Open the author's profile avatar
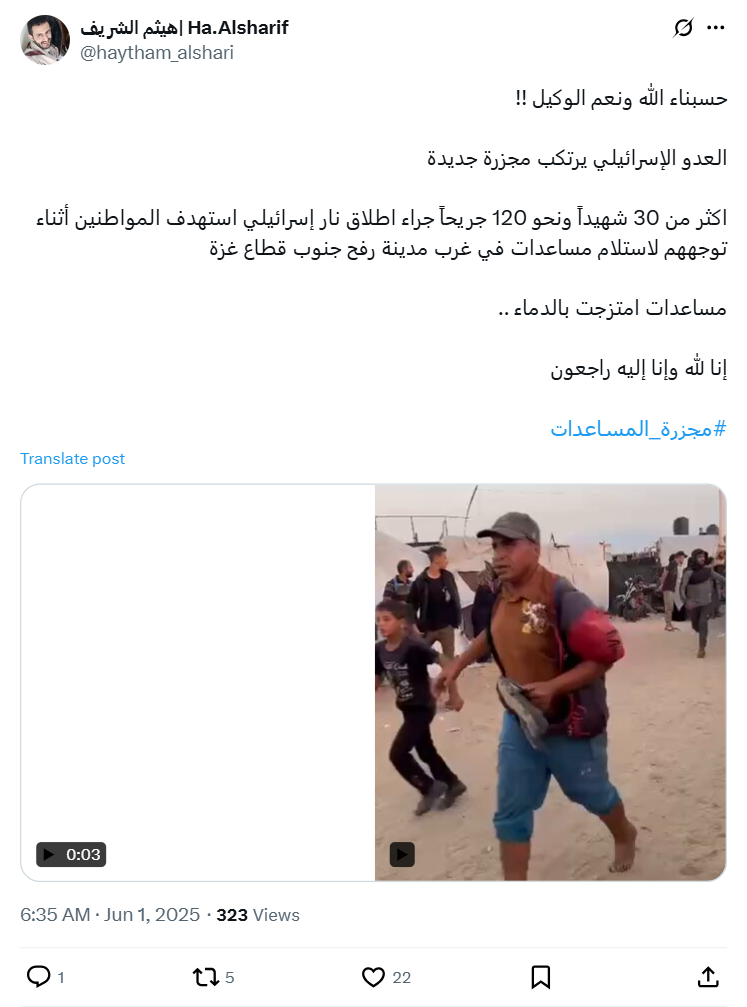 (45, 40)
